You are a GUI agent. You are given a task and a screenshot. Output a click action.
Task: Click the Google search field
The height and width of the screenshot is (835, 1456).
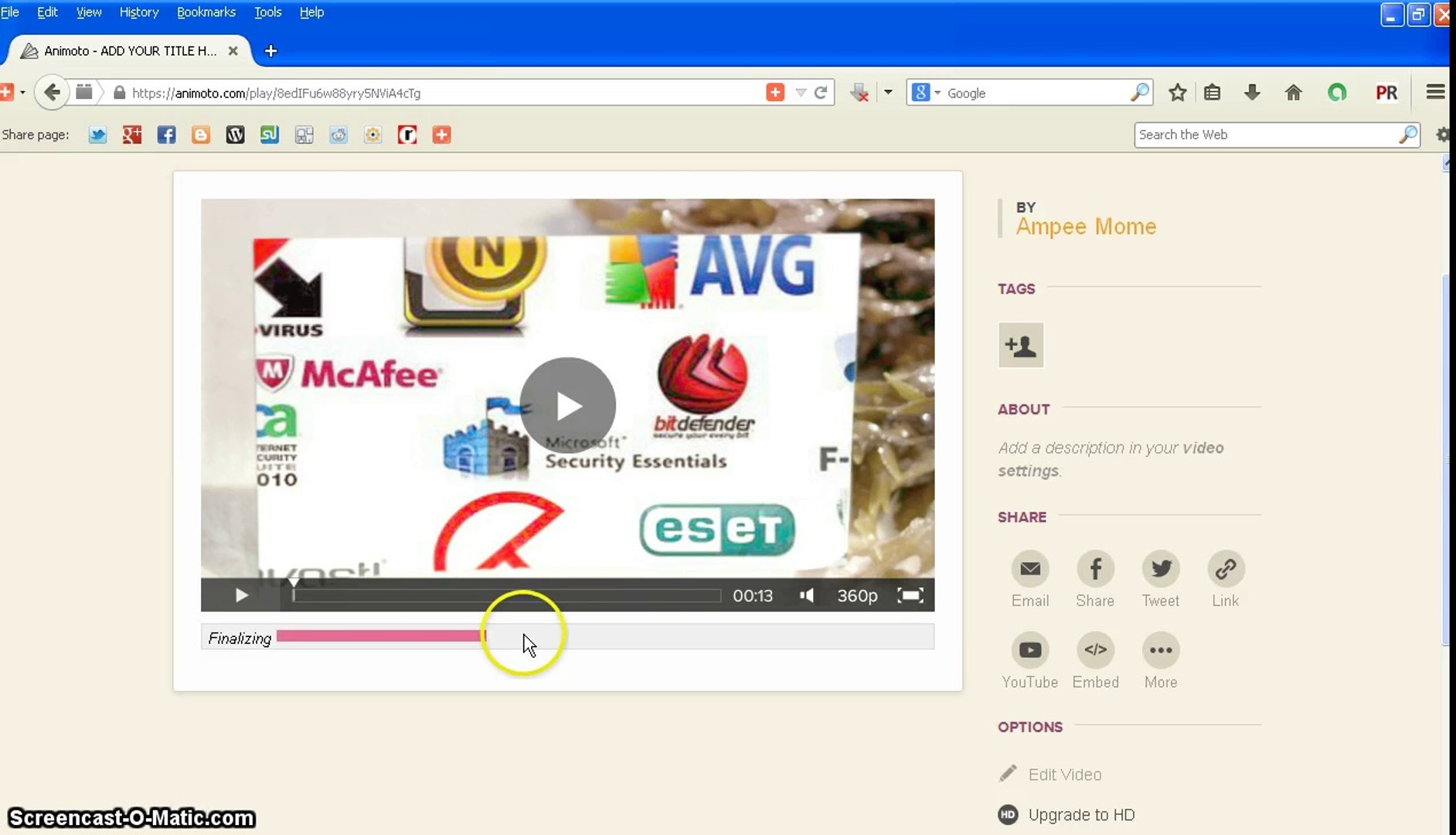tap(1036, 93)
